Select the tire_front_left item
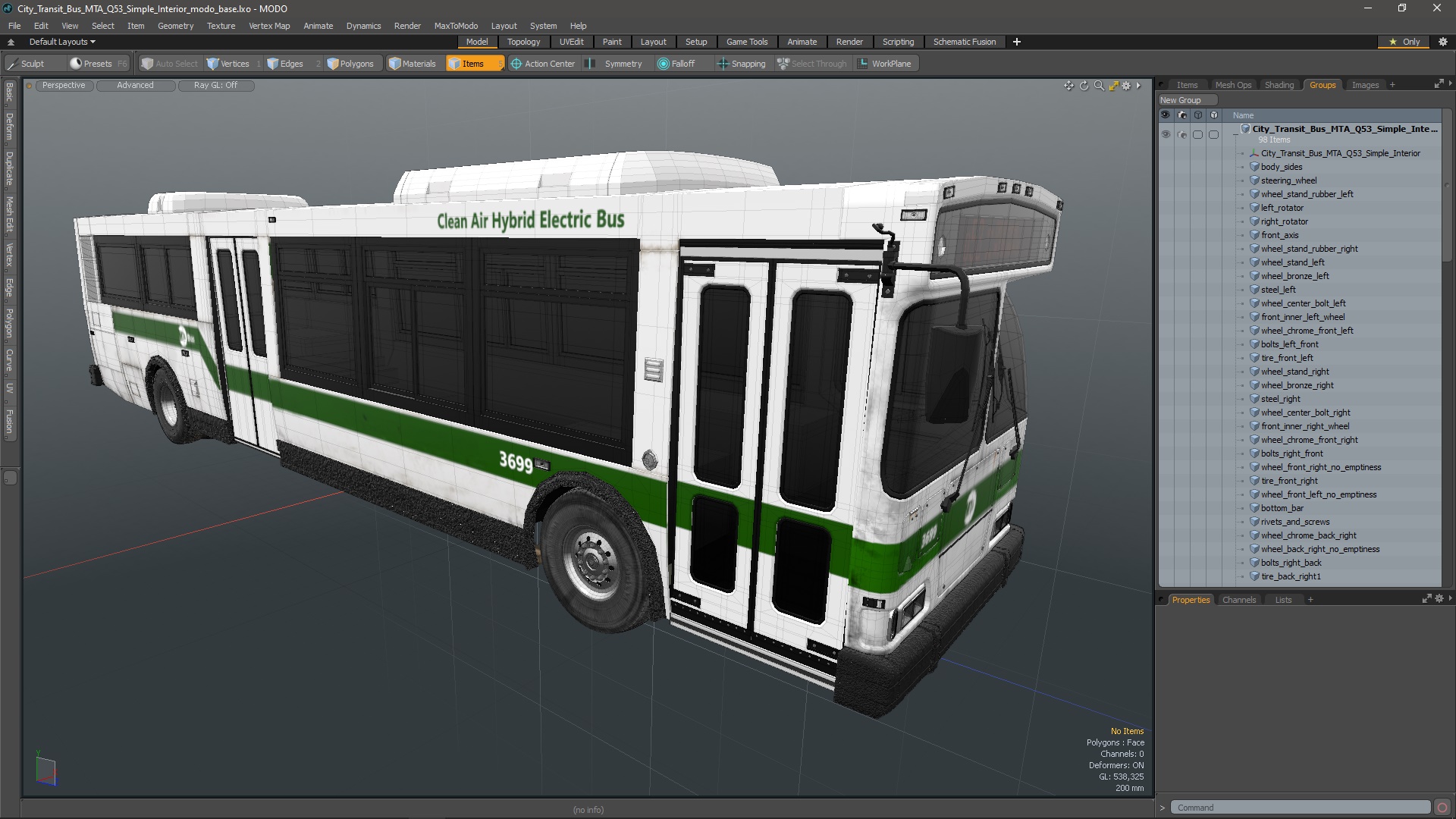The width and height of the screenshot is (1456, 819). coord(1287,358)
